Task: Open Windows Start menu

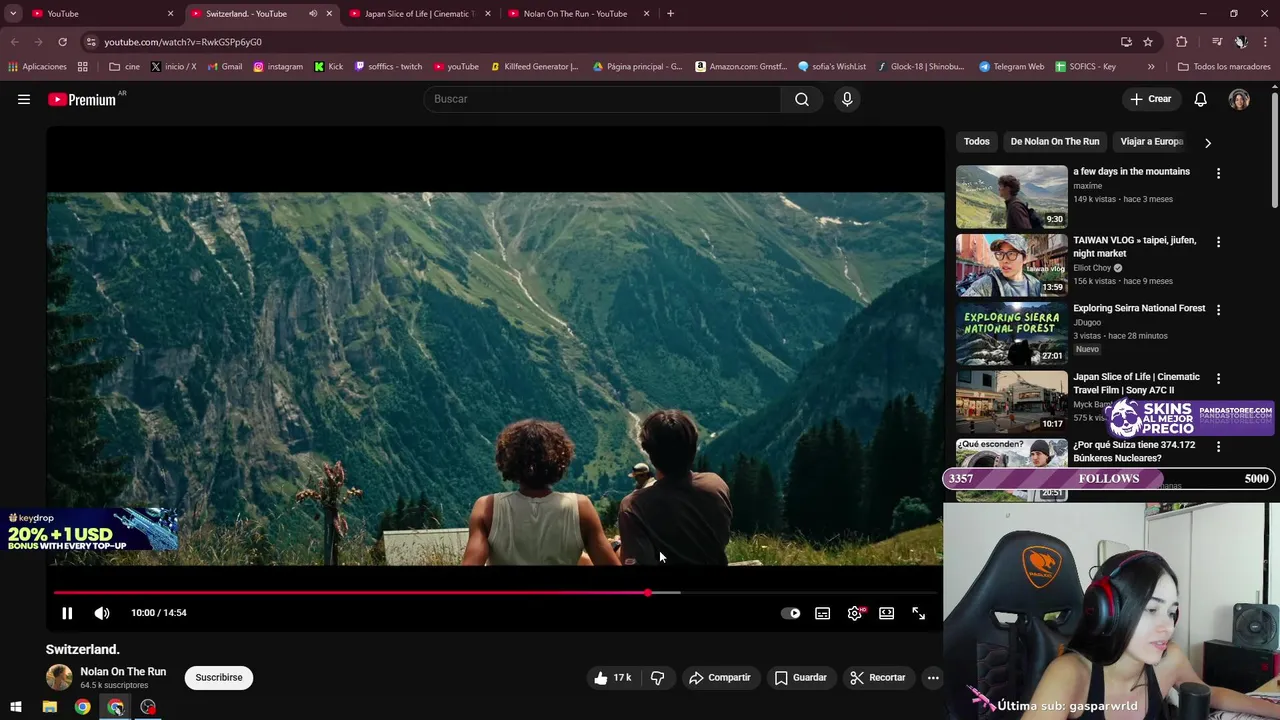Action: (x=16, y=707)
